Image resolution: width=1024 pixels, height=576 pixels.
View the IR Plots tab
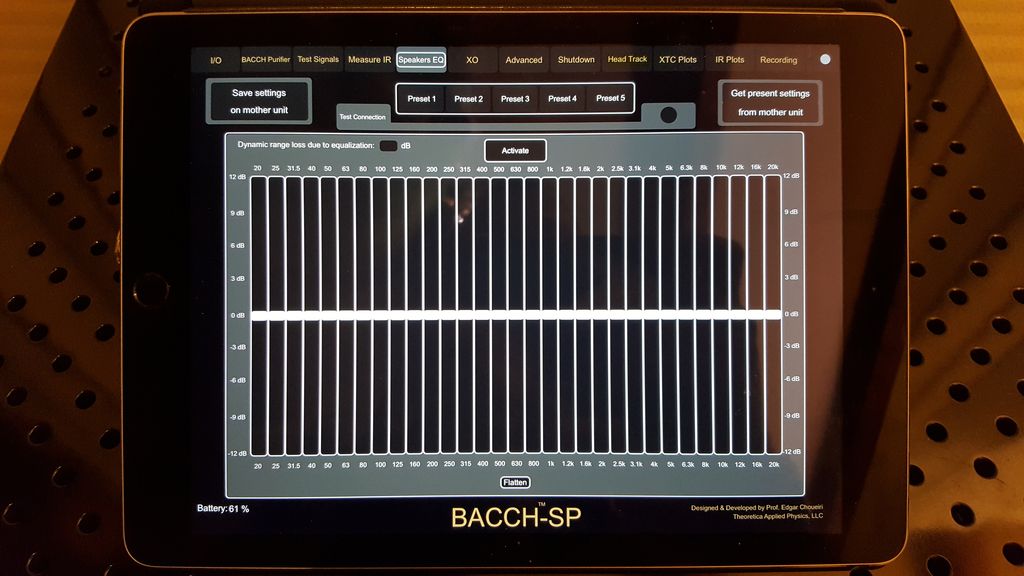(x=729, y=59)
